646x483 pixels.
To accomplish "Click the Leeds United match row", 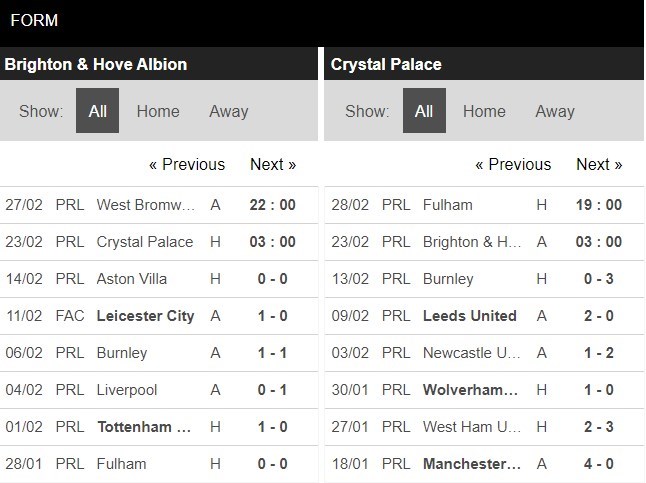I will (x=470, y=316).
